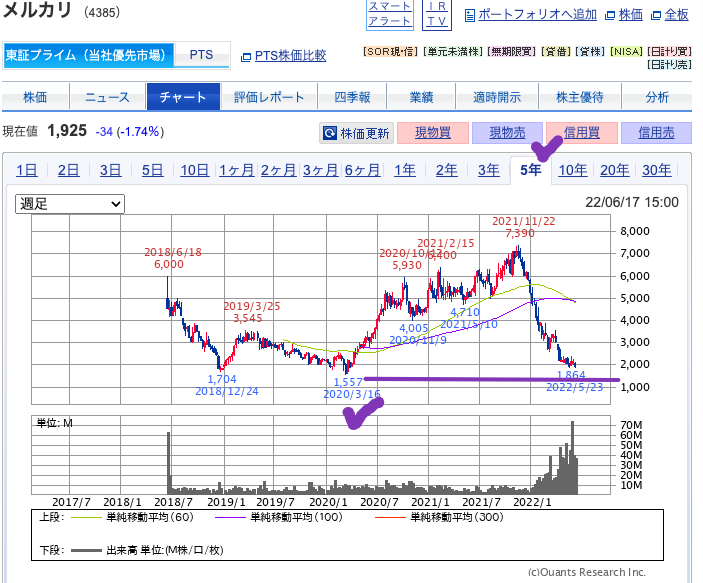Select 2年 chart period
This screenshot has height=583, width=703.
447,170
